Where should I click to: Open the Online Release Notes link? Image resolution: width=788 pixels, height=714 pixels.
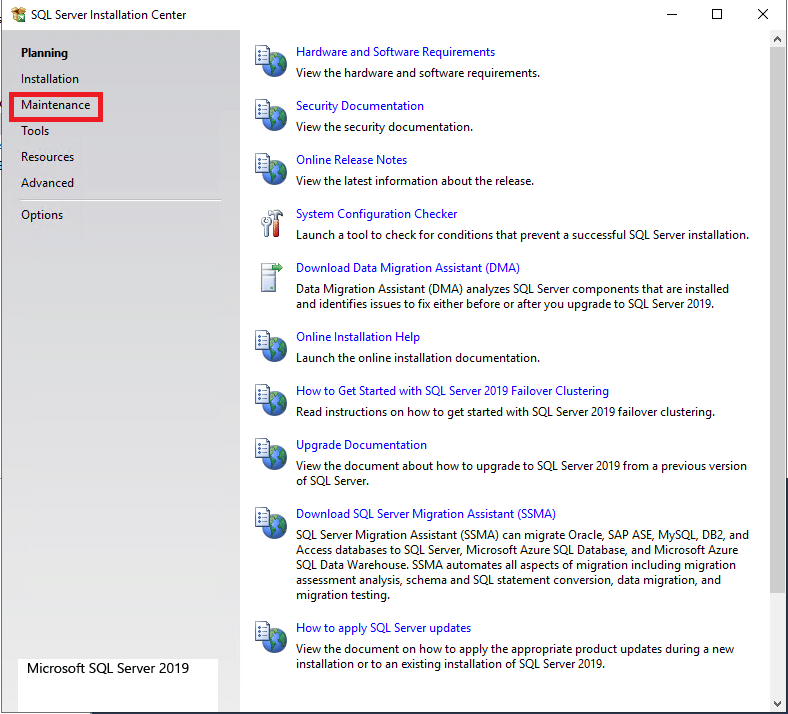click(x=351, y=160)
